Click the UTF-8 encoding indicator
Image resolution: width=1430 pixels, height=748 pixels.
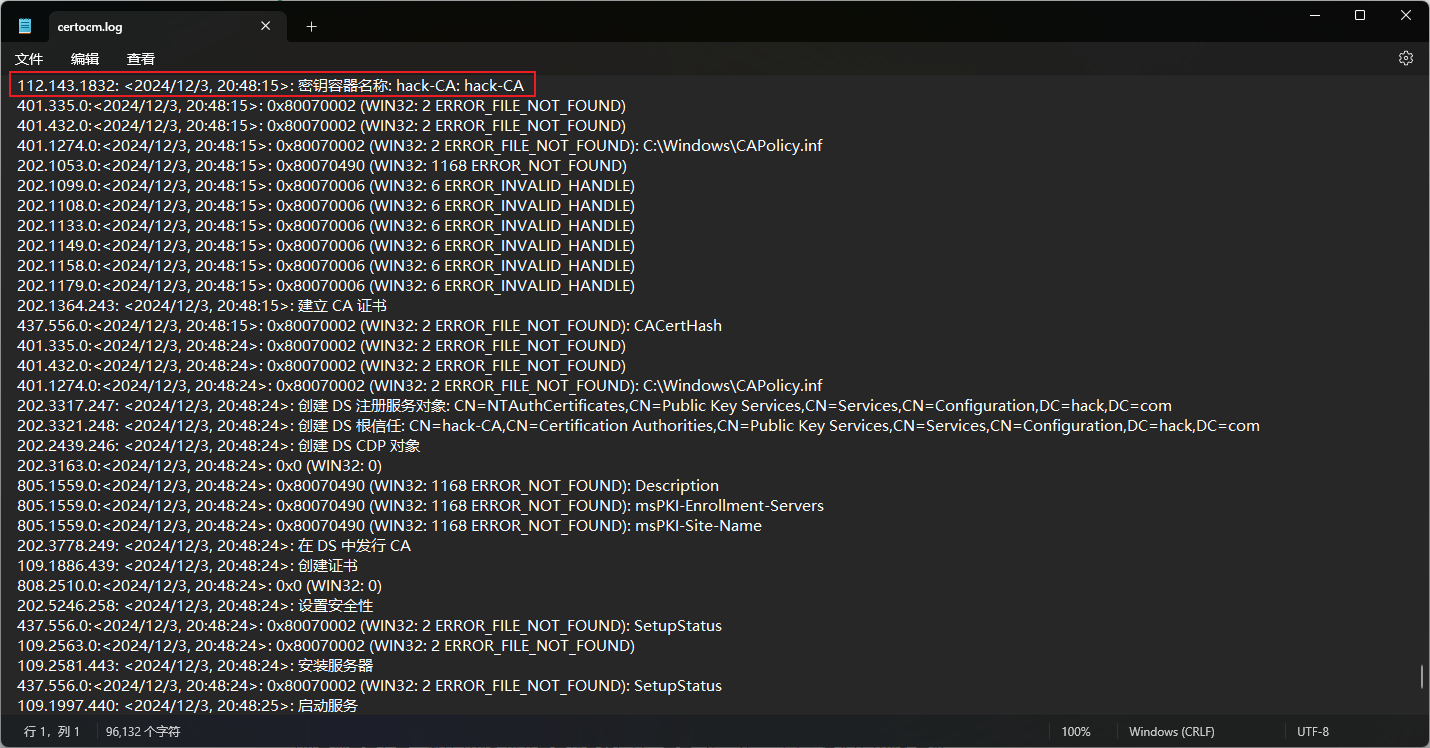(x=1312, y=732)
